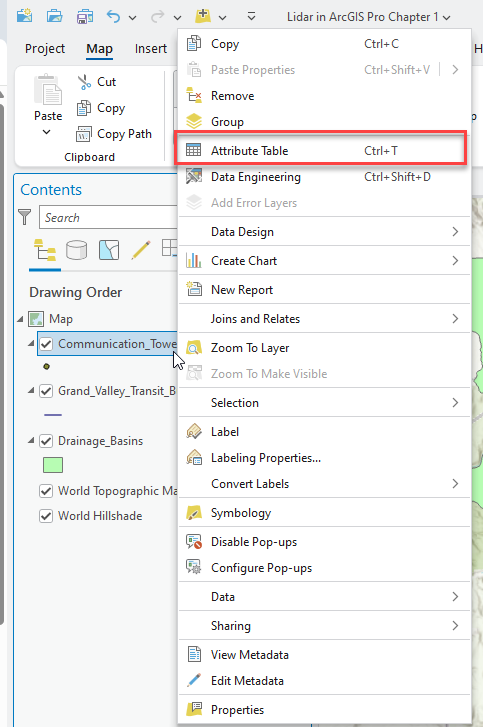The height and width of the screenshot is (727, 483).
Task: Click the New Project icon in quick access toolbar
Action: click(25, 16)
